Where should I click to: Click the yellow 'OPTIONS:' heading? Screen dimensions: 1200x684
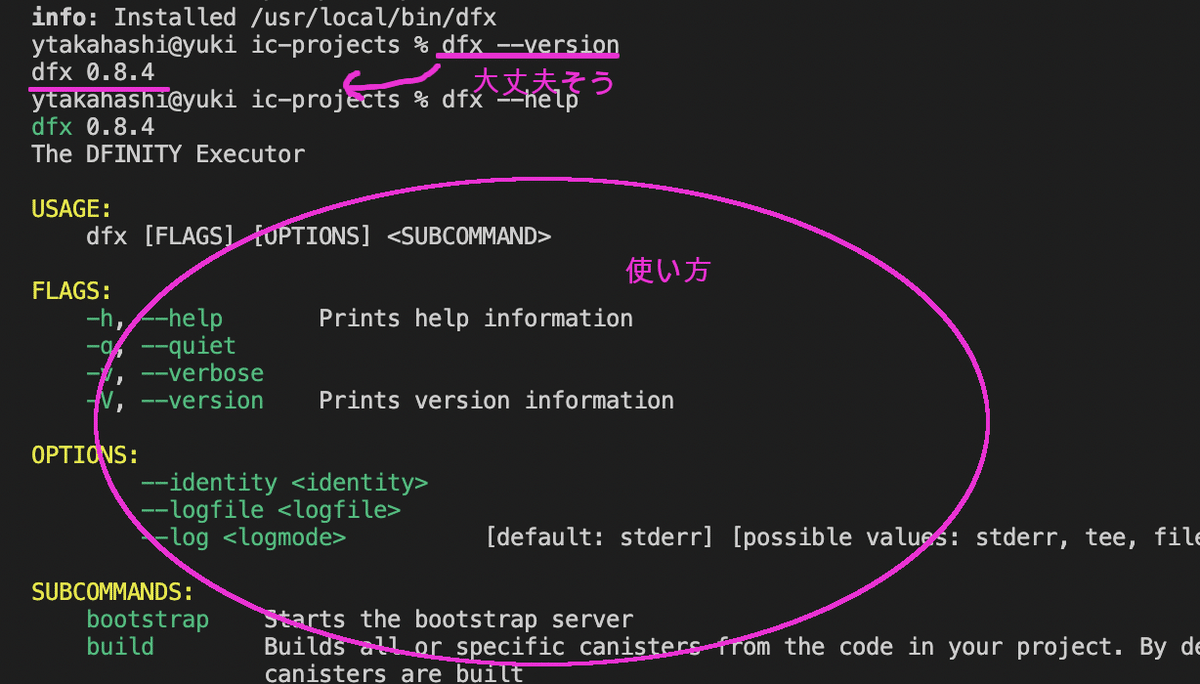(x=86, y=455)
